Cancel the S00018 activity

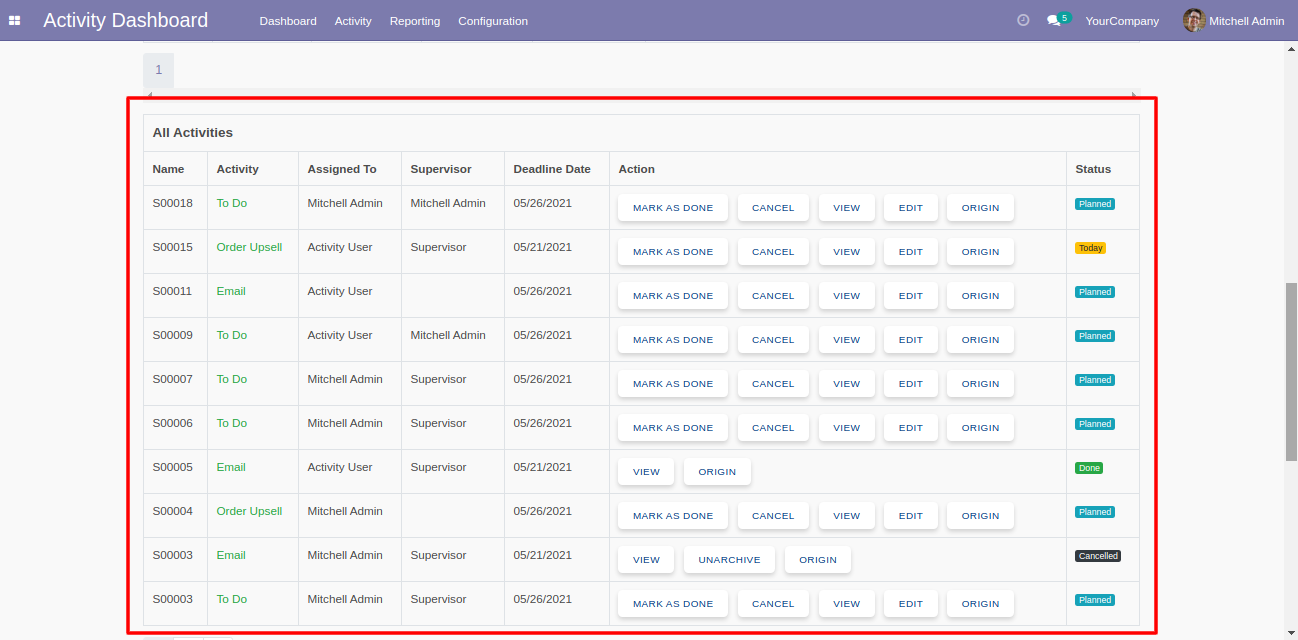click(x=773, y=208)
